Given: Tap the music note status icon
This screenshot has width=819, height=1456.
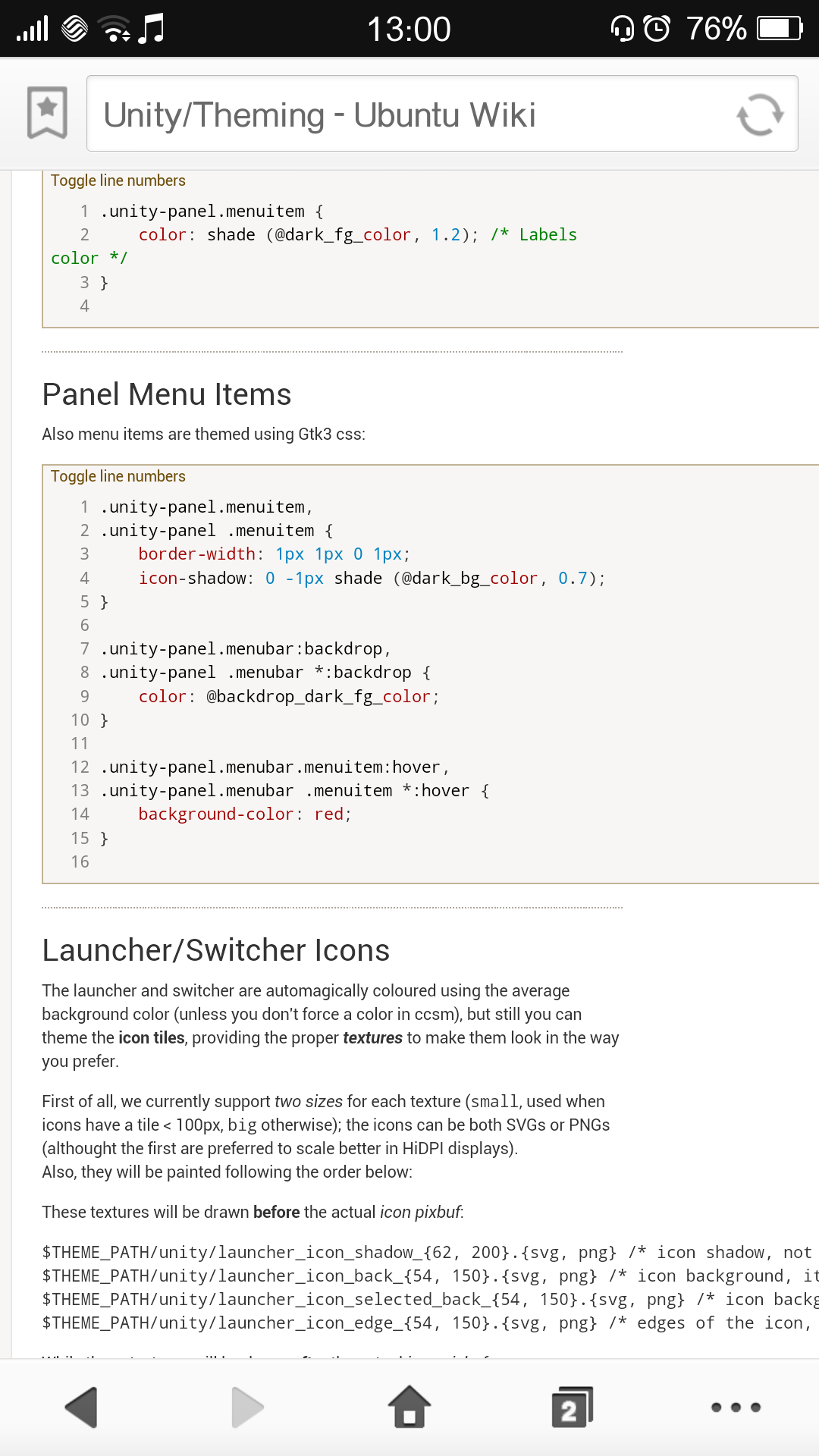Looking at the screenshot, I should click(152, 29).
